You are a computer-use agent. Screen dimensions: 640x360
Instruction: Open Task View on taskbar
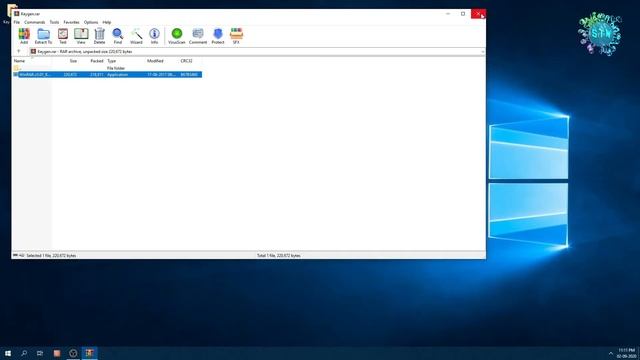[x=40, y=353]
